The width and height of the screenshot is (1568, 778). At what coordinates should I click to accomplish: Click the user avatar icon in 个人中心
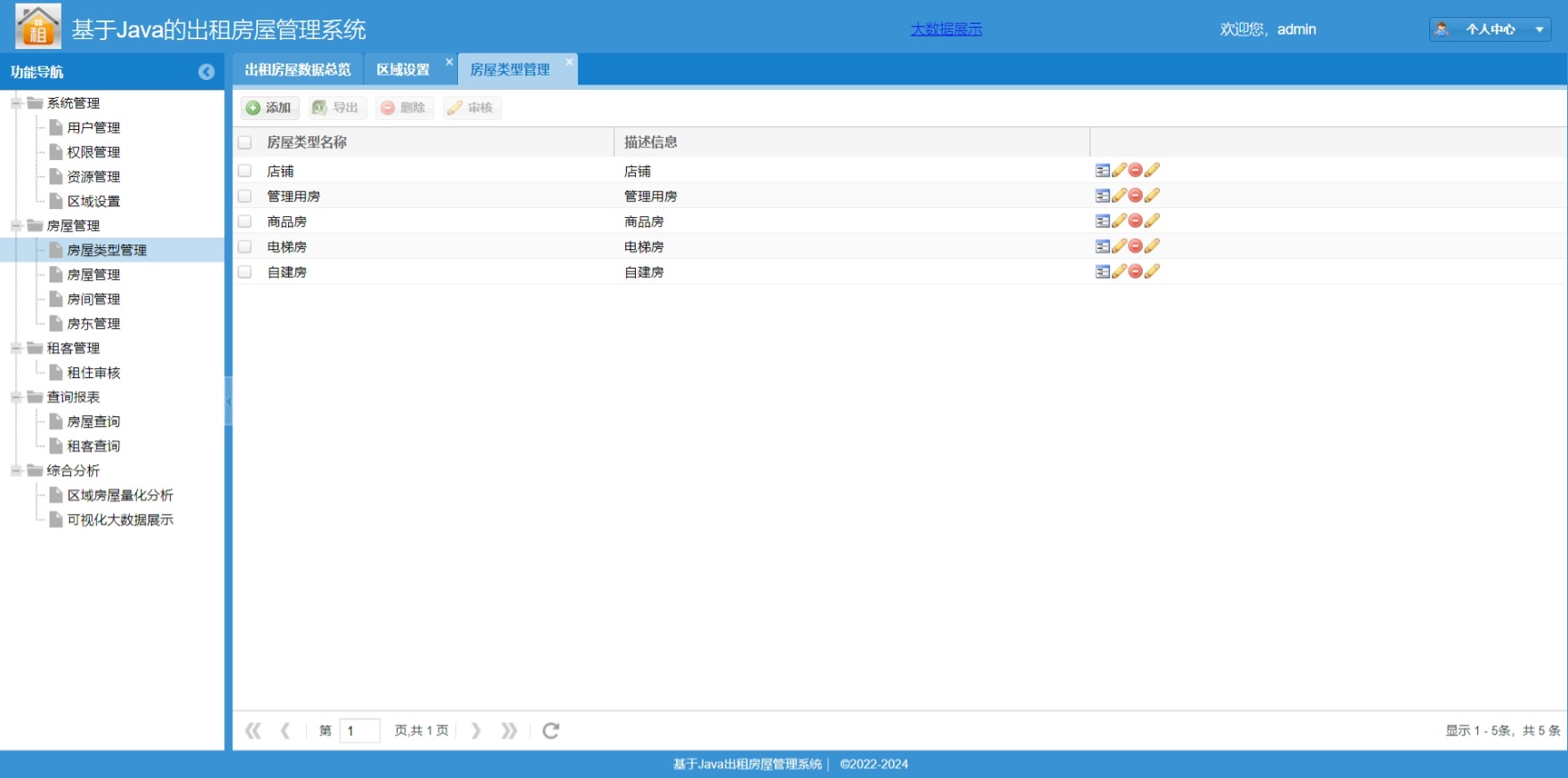tap(1443, 29)
